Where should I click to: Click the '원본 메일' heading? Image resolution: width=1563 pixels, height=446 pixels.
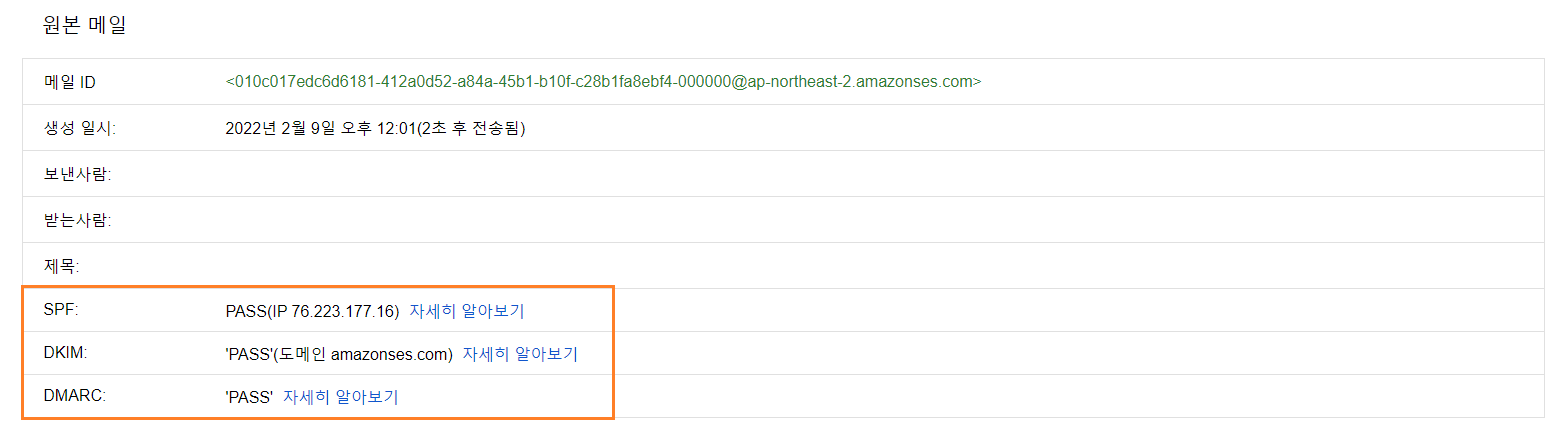tap(85, 26)
